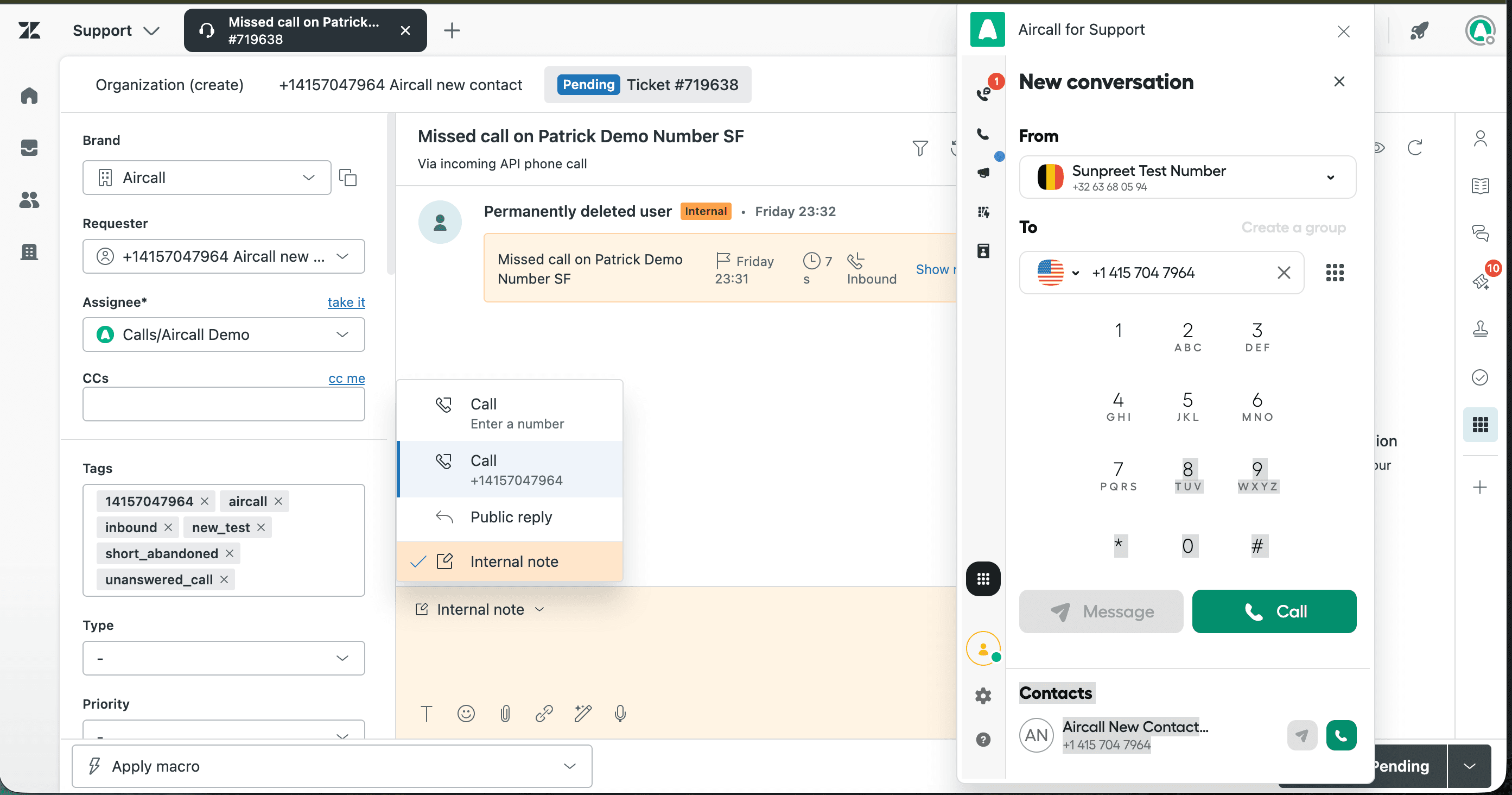The image size is (1512, 795).
Task: Click cc me link
Action: [x=346, y=378]
